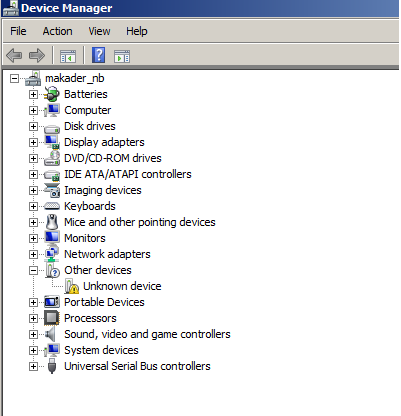Viewport: 401px width, 416px height.
Task: Click the show/hide action pane toolbar icon
Action: 122,56
